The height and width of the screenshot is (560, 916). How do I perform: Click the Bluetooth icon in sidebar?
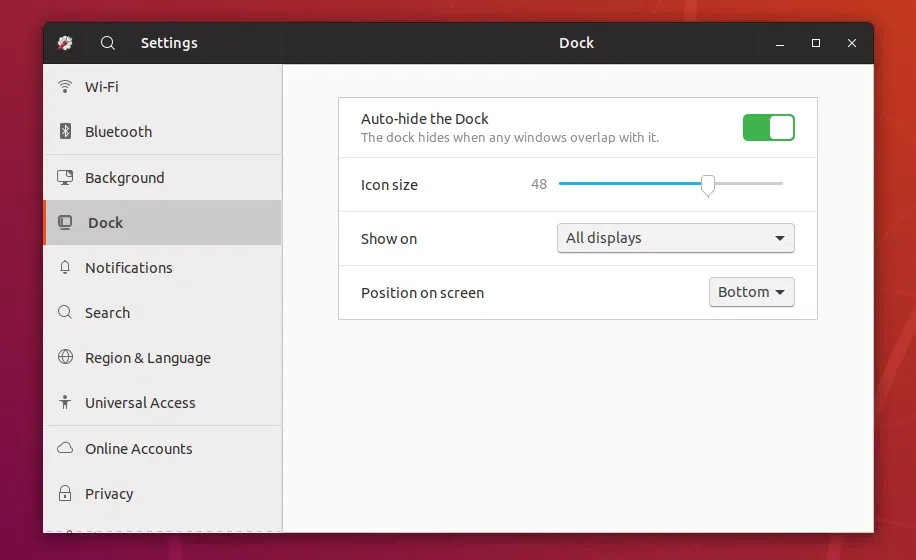(65, 132)
